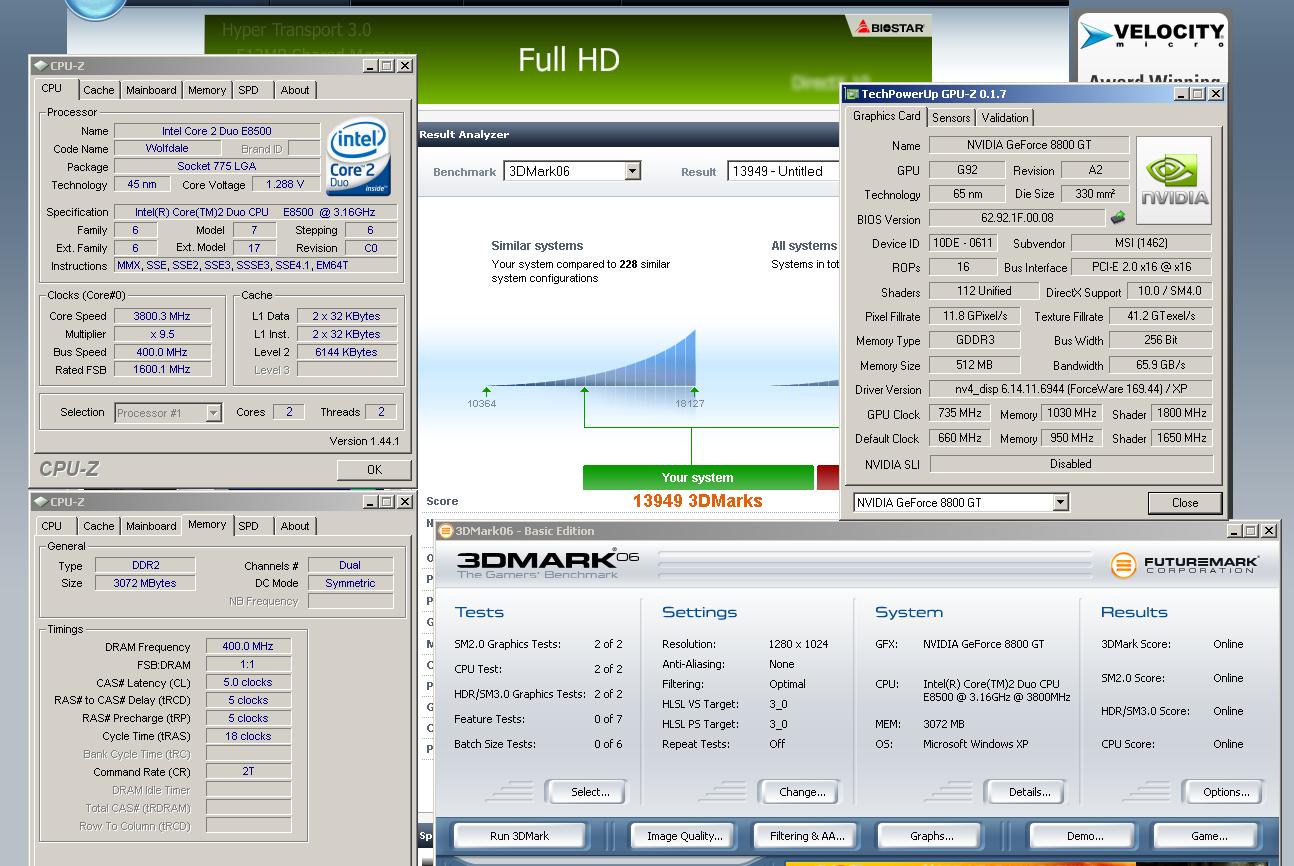This screenshot has width=1294, height=866.
Task: Click the BIOS save icon in GPU-Z
Action: [1118, 218]
